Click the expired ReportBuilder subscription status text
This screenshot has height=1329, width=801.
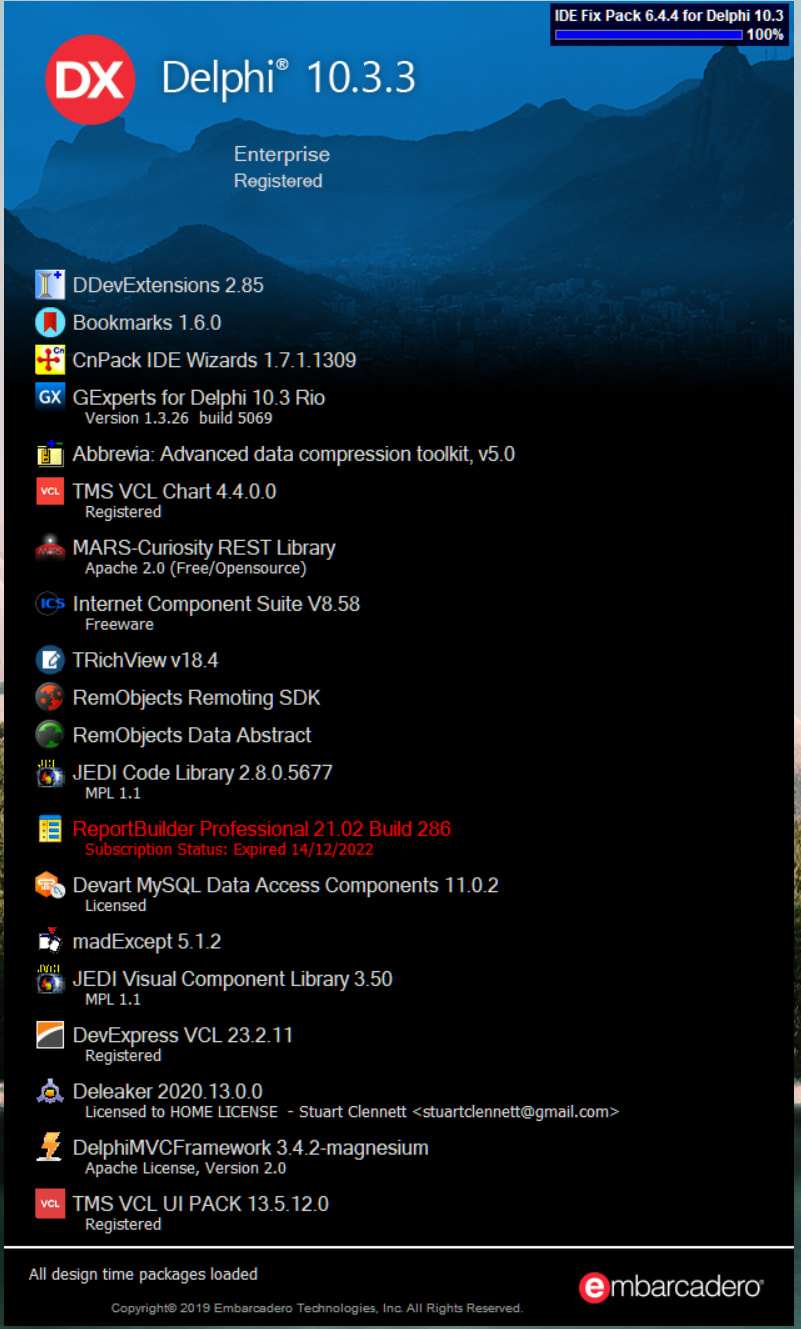click(x=229, y=850)
